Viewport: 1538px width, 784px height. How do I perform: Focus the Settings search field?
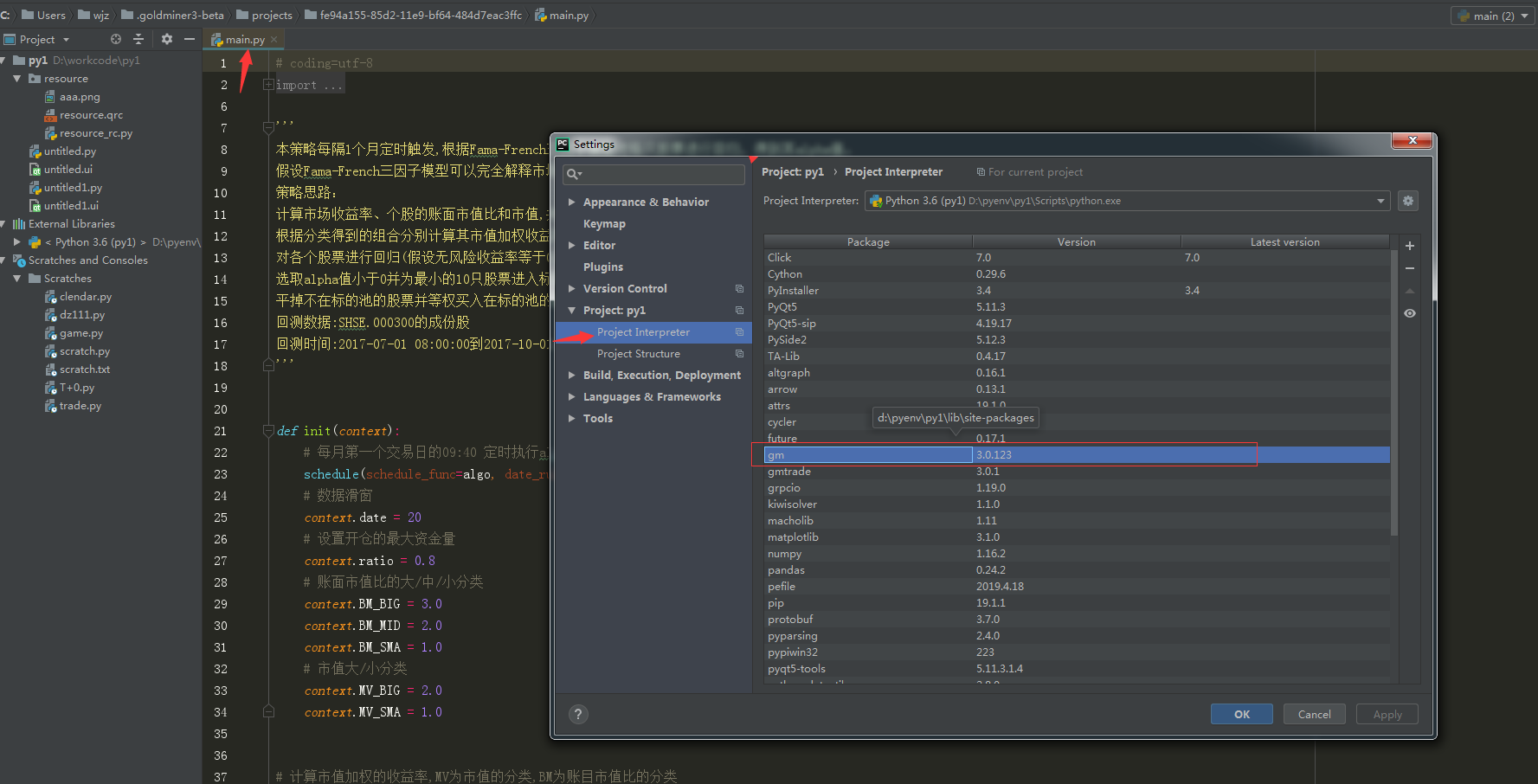tap(653, 174)
